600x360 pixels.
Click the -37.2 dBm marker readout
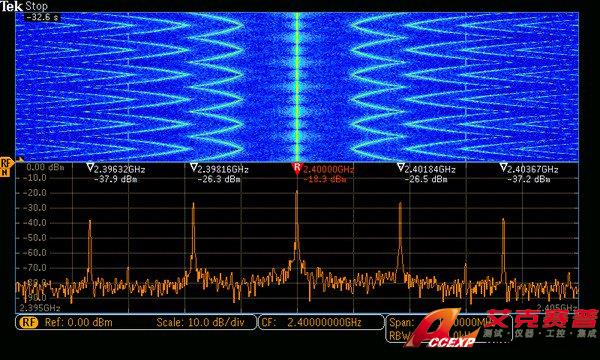tap(528, 179)
